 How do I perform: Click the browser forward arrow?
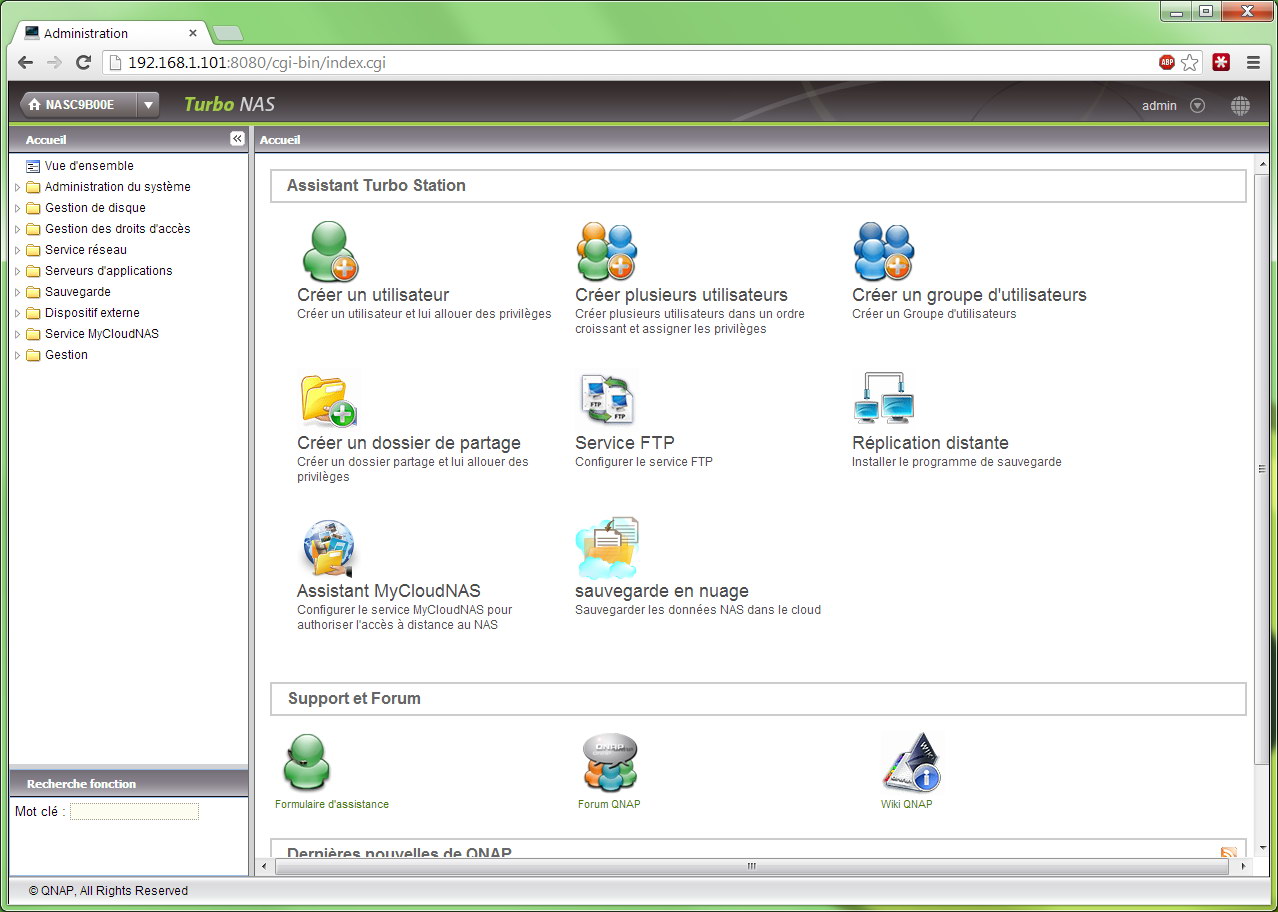click(55, 62)
